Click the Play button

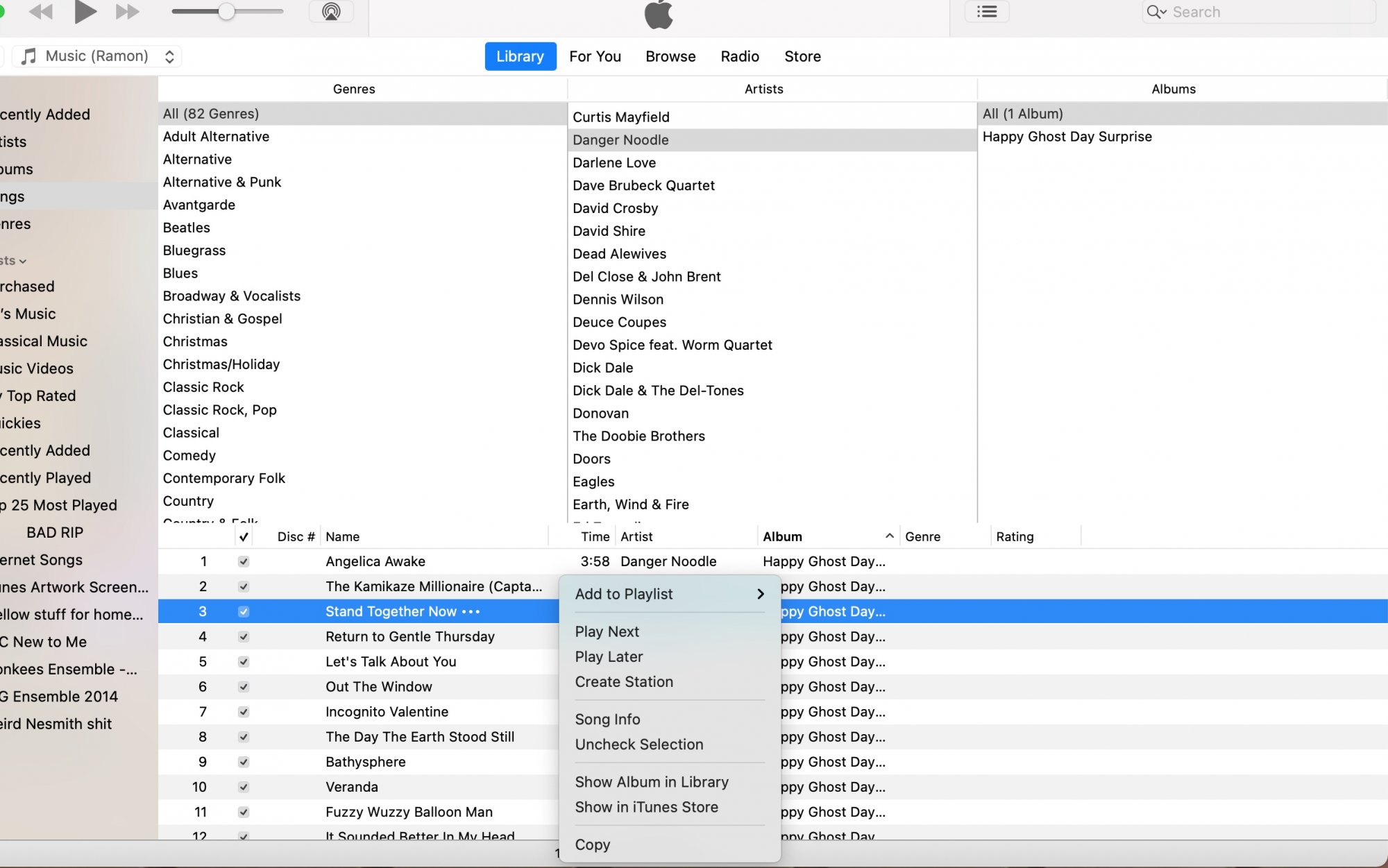[x=85, y=12]
